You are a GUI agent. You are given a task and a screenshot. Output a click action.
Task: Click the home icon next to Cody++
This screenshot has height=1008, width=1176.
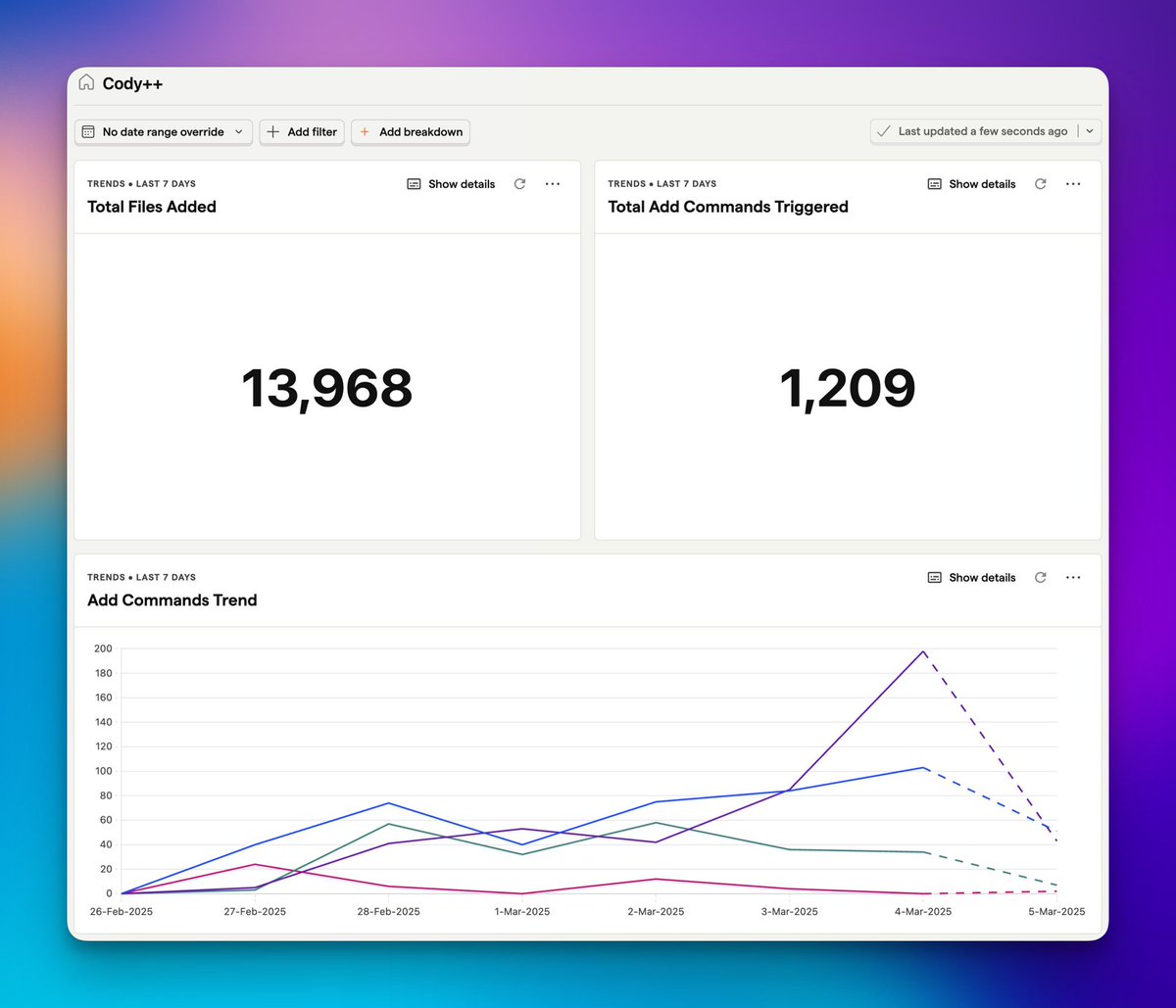[x=86, y=83]
